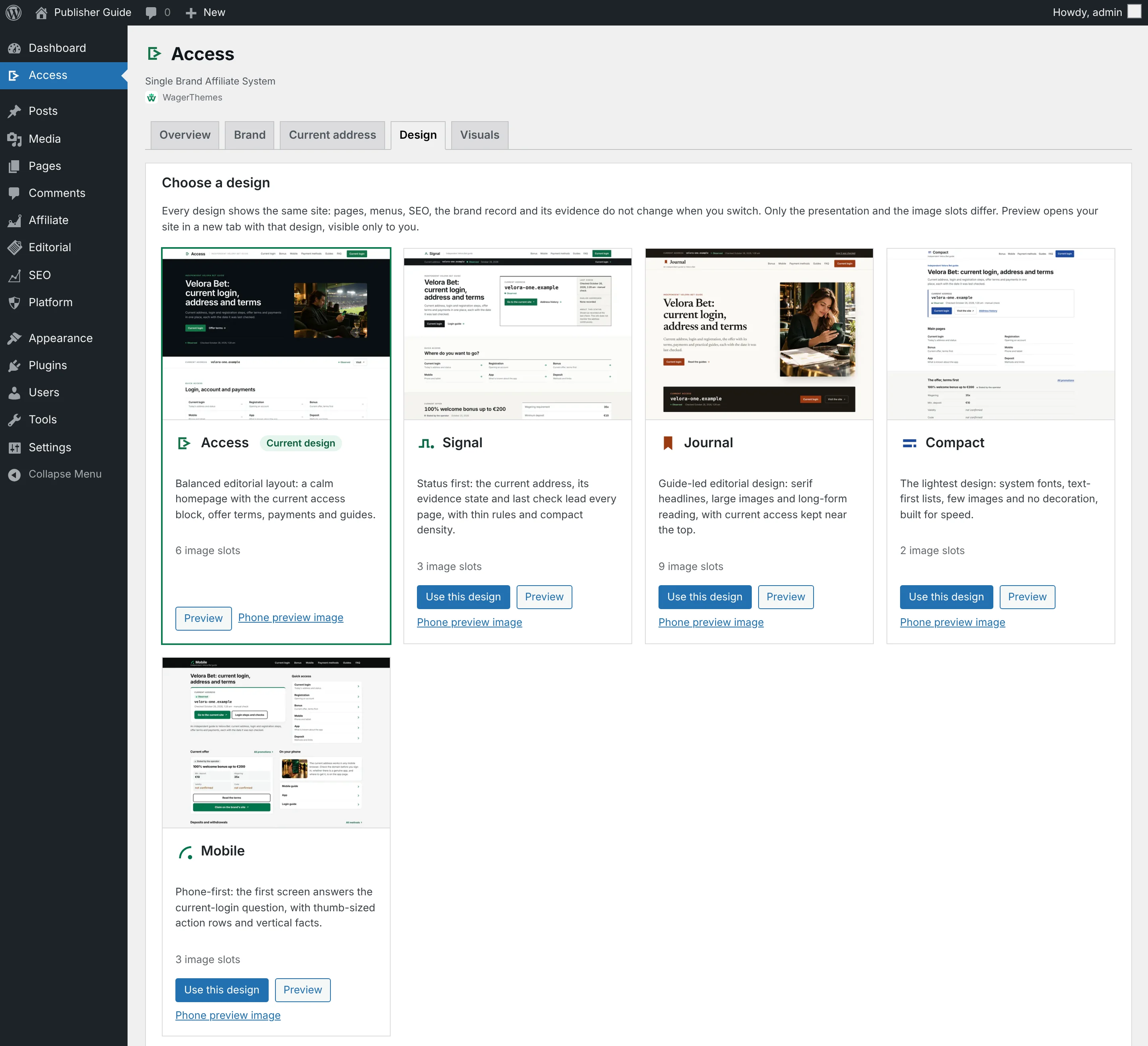The width and height of the screenshot is (1148, 1046).
Task: Open Dashboard from the sidebar
Action: click(x=64, y=48)
